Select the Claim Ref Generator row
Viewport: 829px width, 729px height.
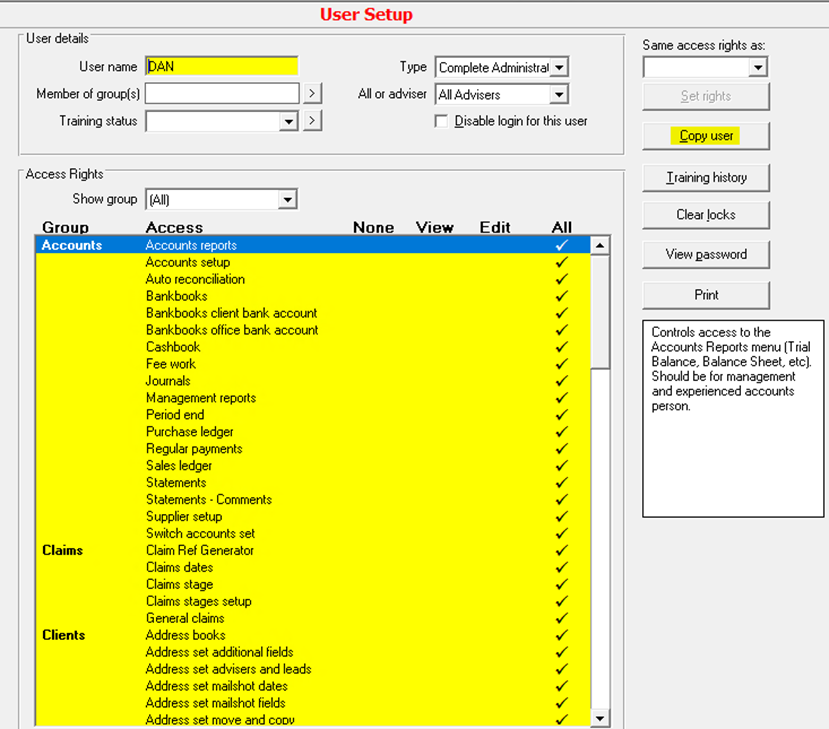tap(312, 550)
